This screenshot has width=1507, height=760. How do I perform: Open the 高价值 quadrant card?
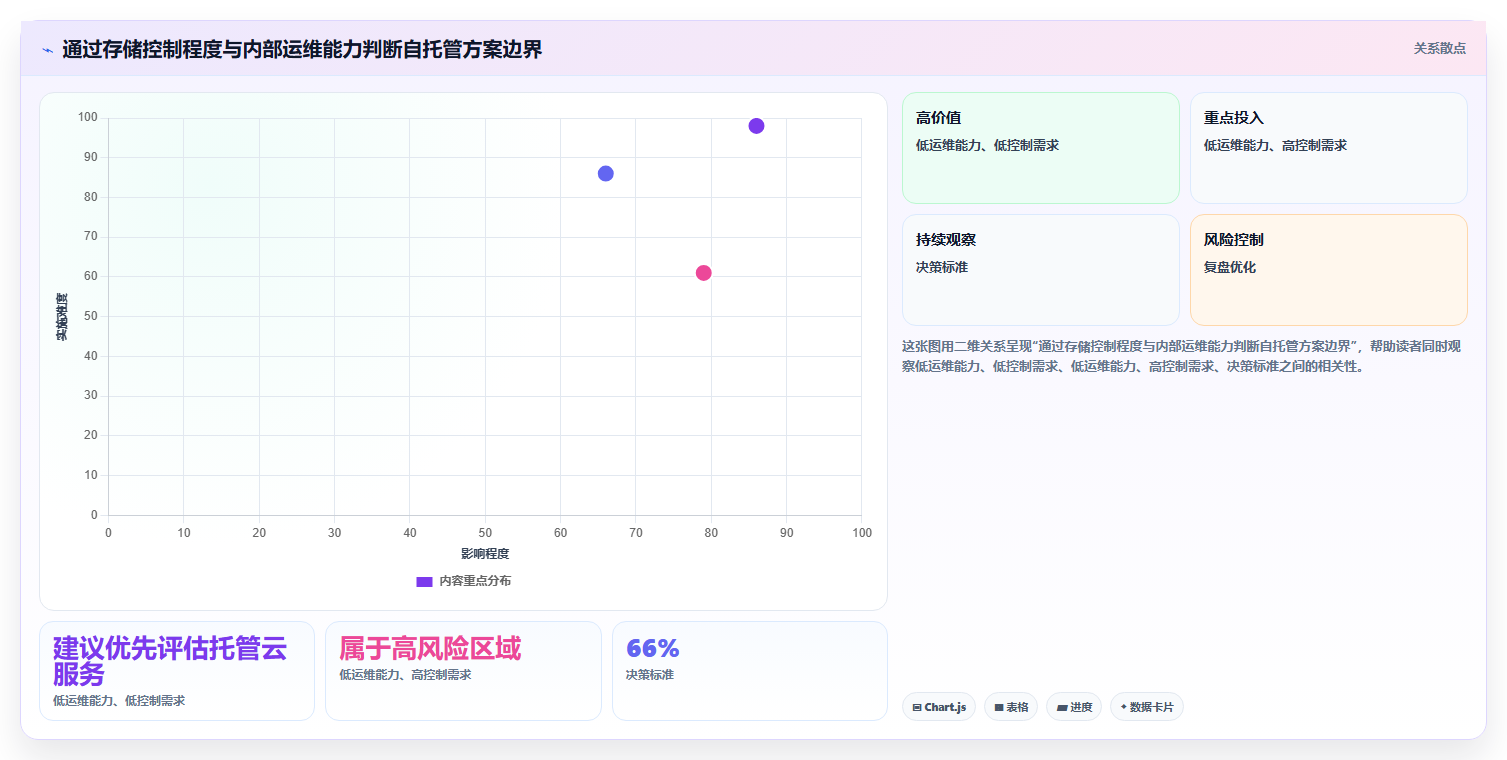click(1041, 148)
